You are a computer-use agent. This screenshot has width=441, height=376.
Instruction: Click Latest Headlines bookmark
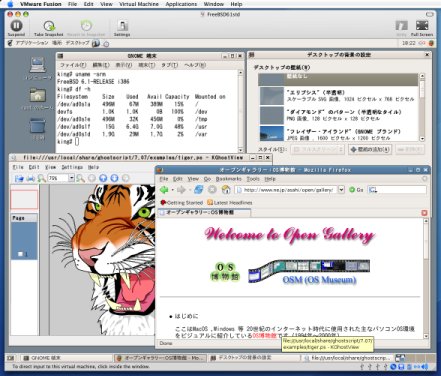click(x=230, y=202)
